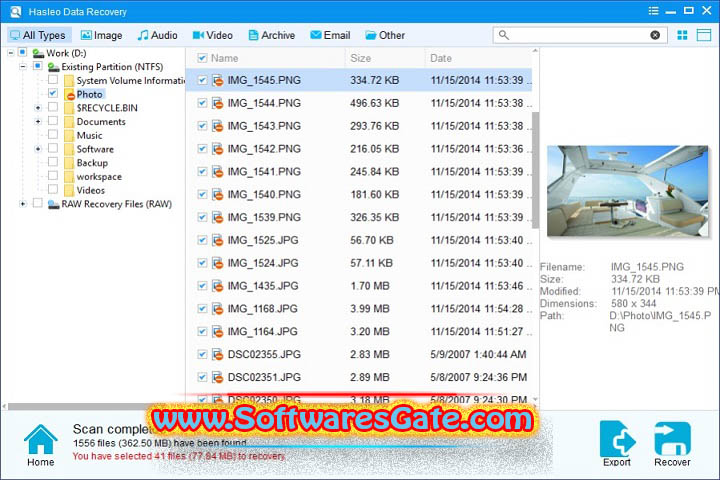Image resolution: width=720 pixels, height=480 pixels.
Task: Expand the $RECYCLE.BIN folder node
Action: coord(38,108)
